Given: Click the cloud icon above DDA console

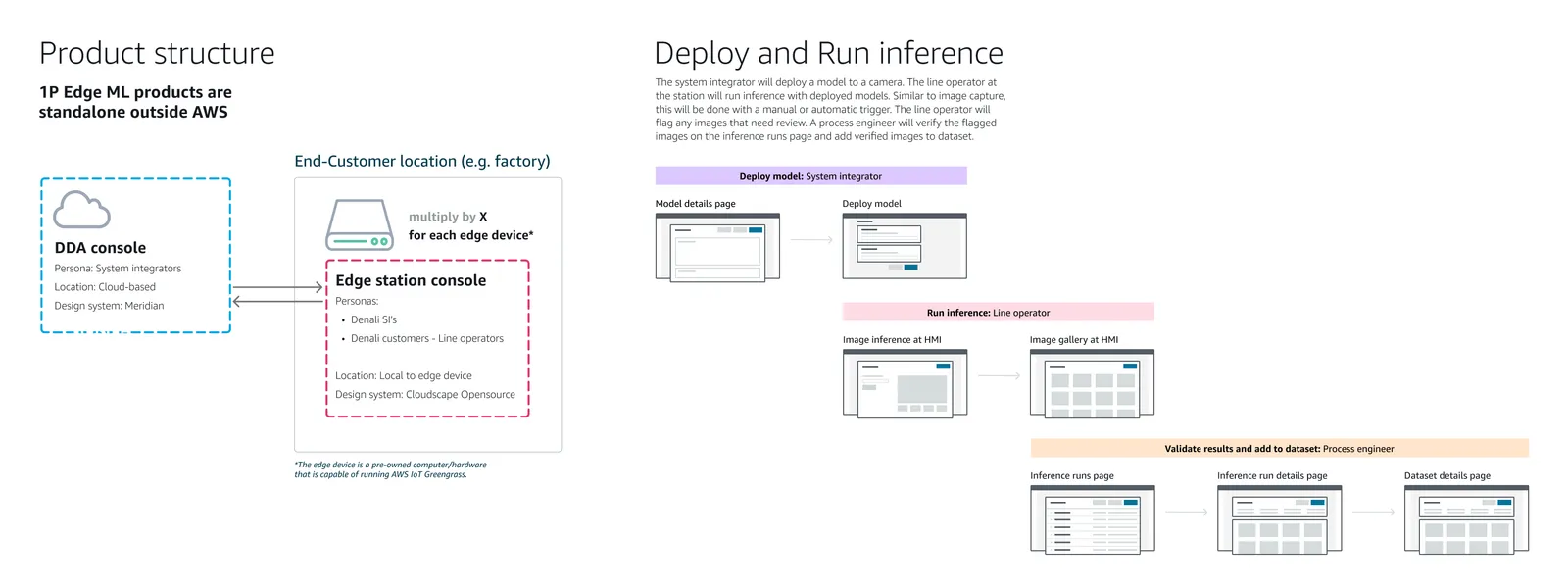Looking at the screenshot, I should [x=81, y=210].
